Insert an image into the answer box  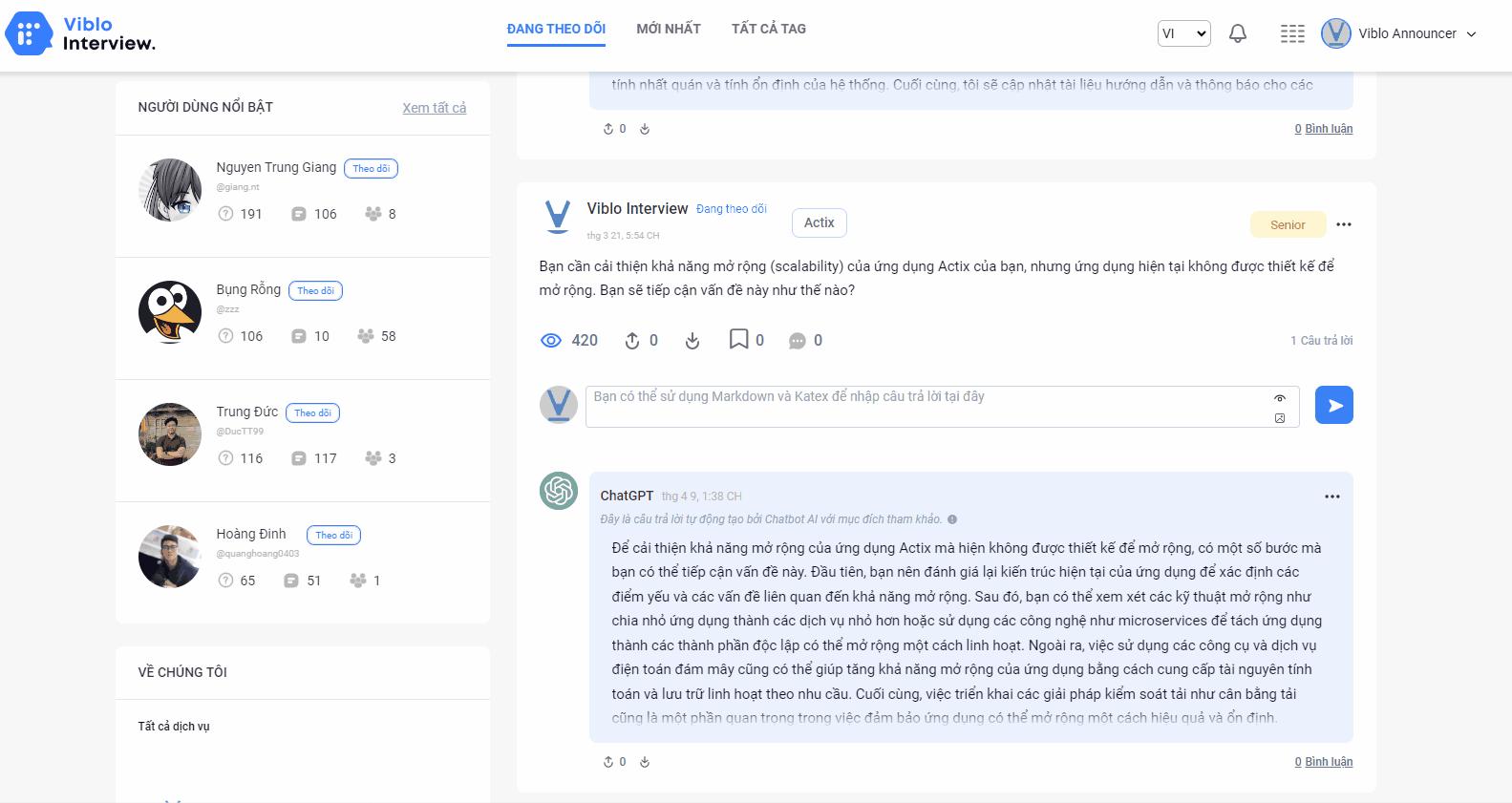point(1280,418)
